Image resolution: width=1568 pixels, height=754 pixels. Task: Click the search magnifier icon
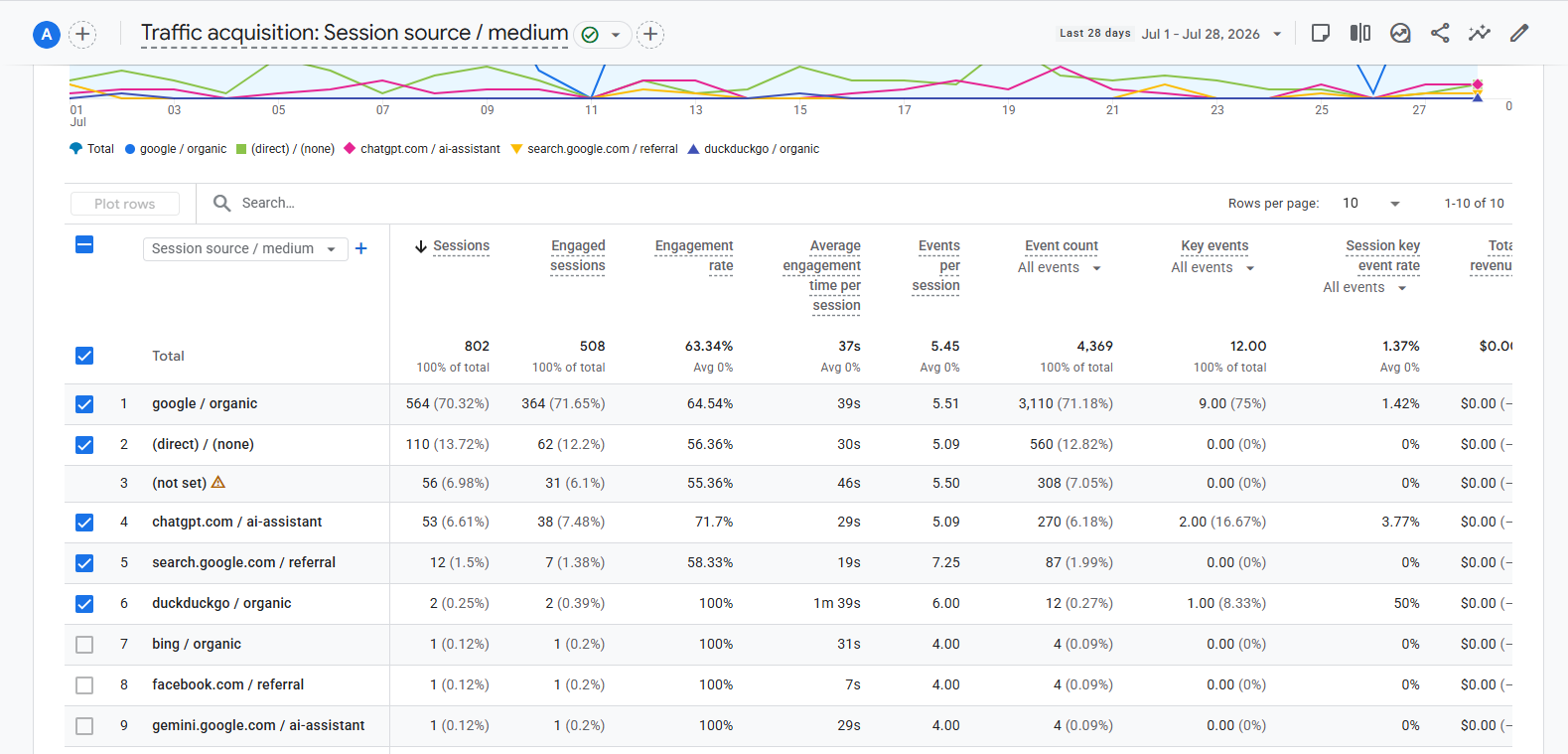tap(222, 203)
